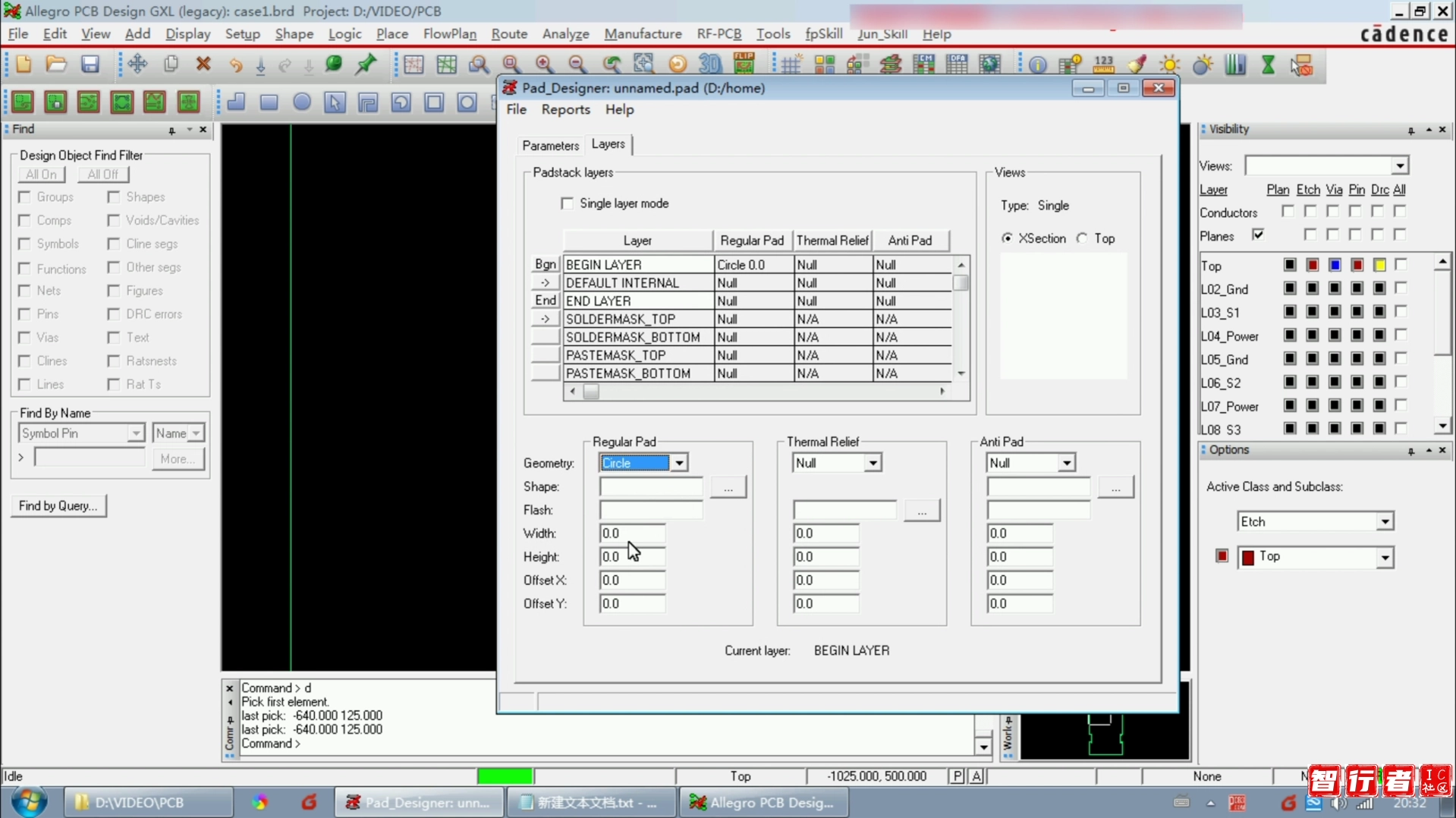
Task: Click the shape select arrow tool
Action: [335, 102]
